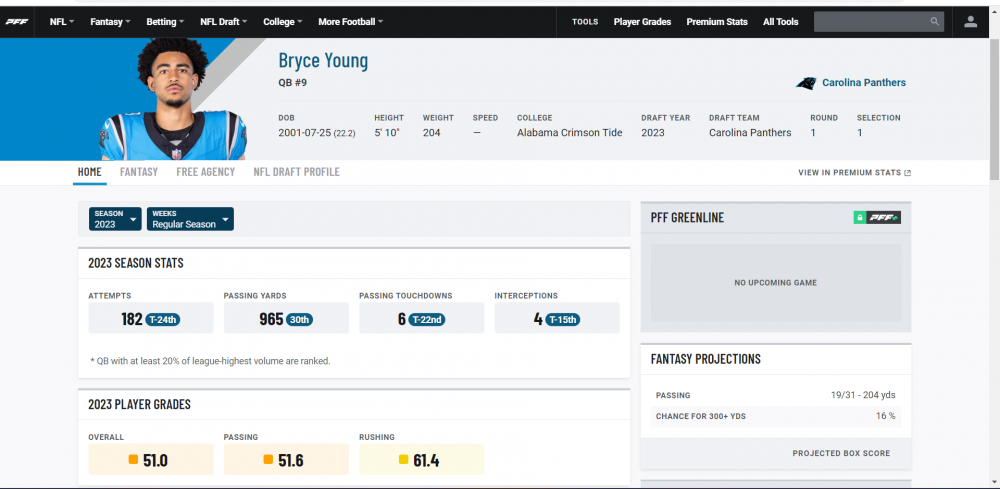Open the Season 2023 dropdown
The width and height of the screenshot is (1000, 489).
click(x=116, y=219)
